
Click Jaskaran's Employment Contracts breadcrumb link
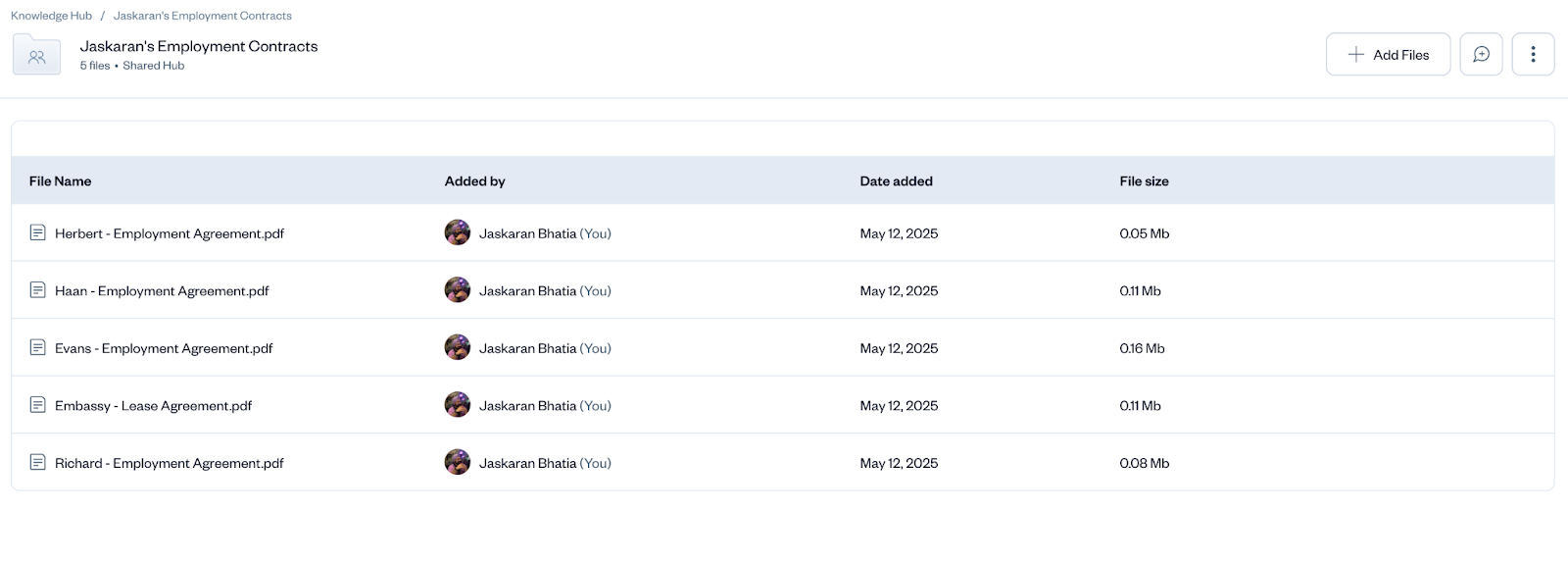tap(202, 16)
